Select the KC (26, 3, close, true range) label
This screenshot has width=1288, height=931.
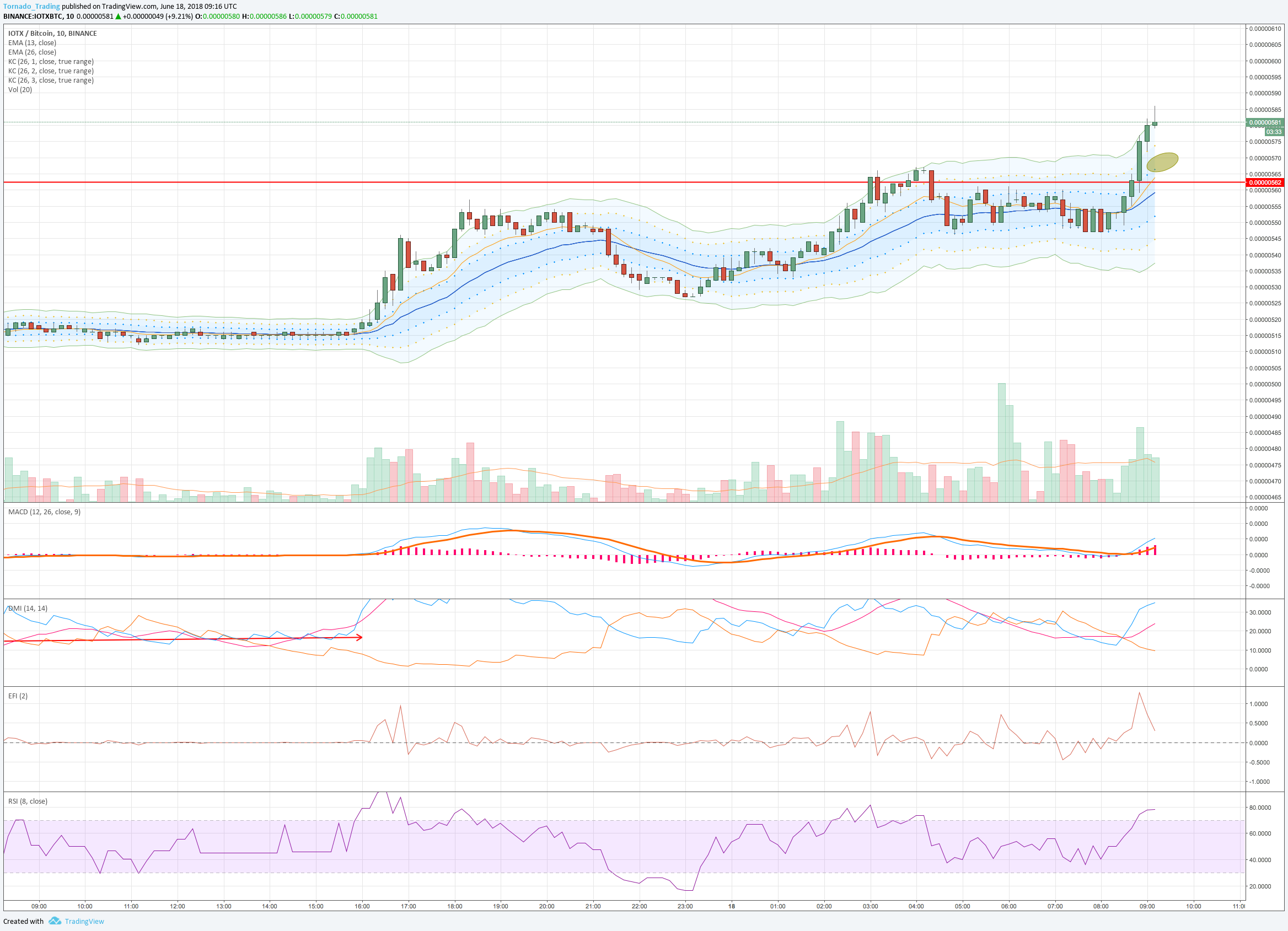pos(51,80)
